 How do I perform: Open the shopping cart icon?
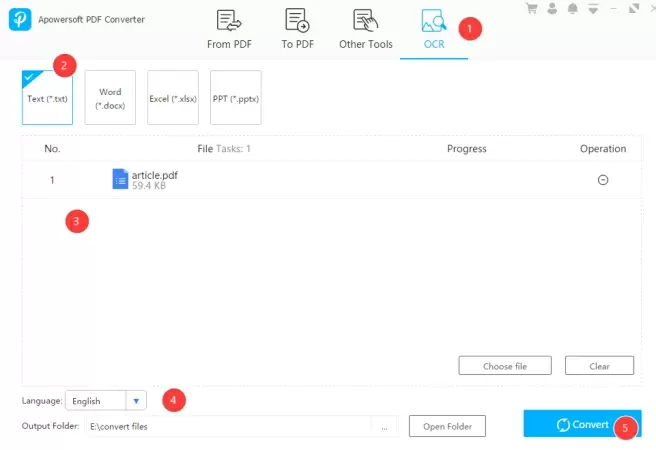[532, 8]
